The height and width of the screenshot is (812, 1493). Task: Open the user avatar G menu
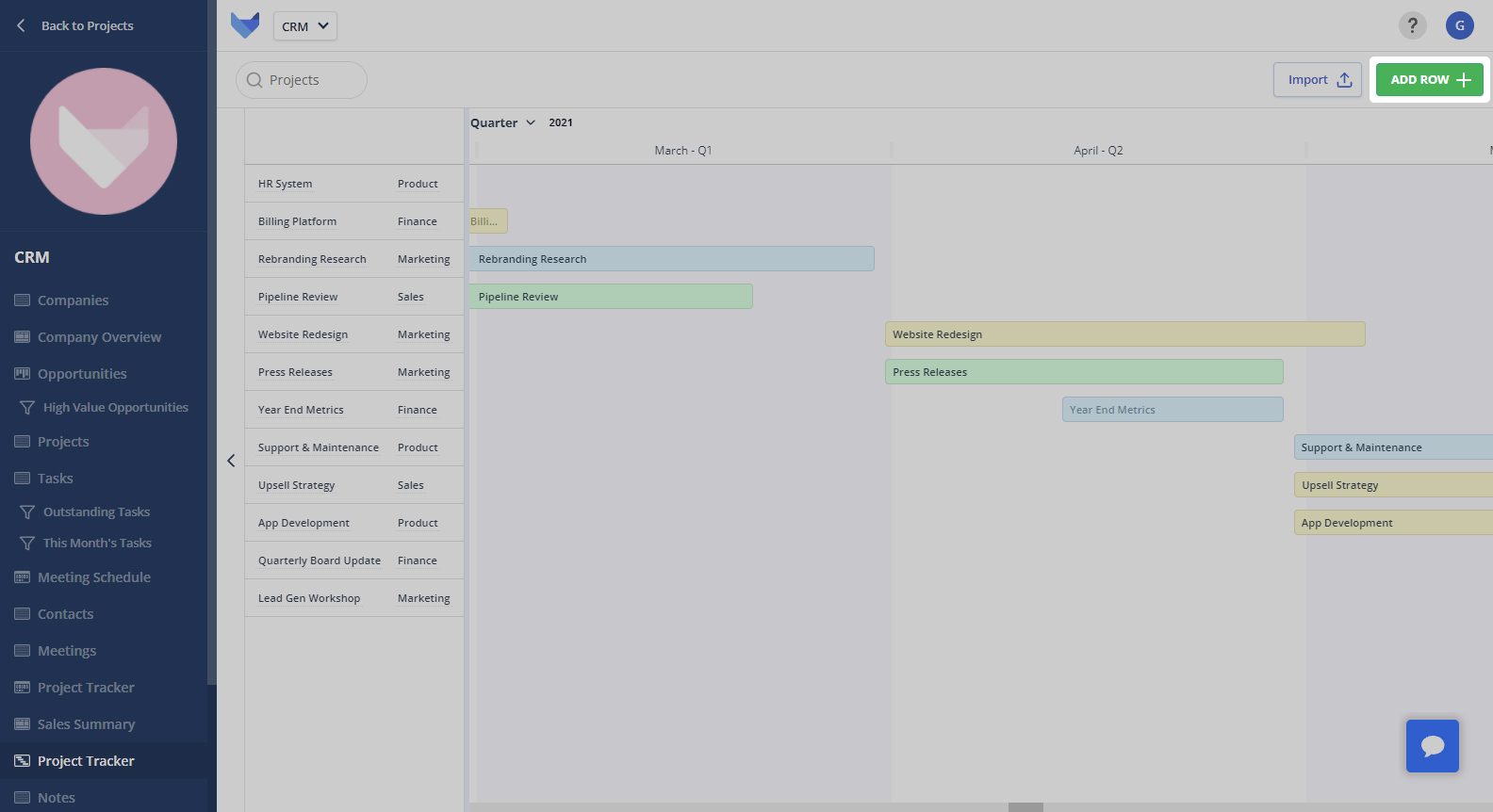tap(1459, 25)
